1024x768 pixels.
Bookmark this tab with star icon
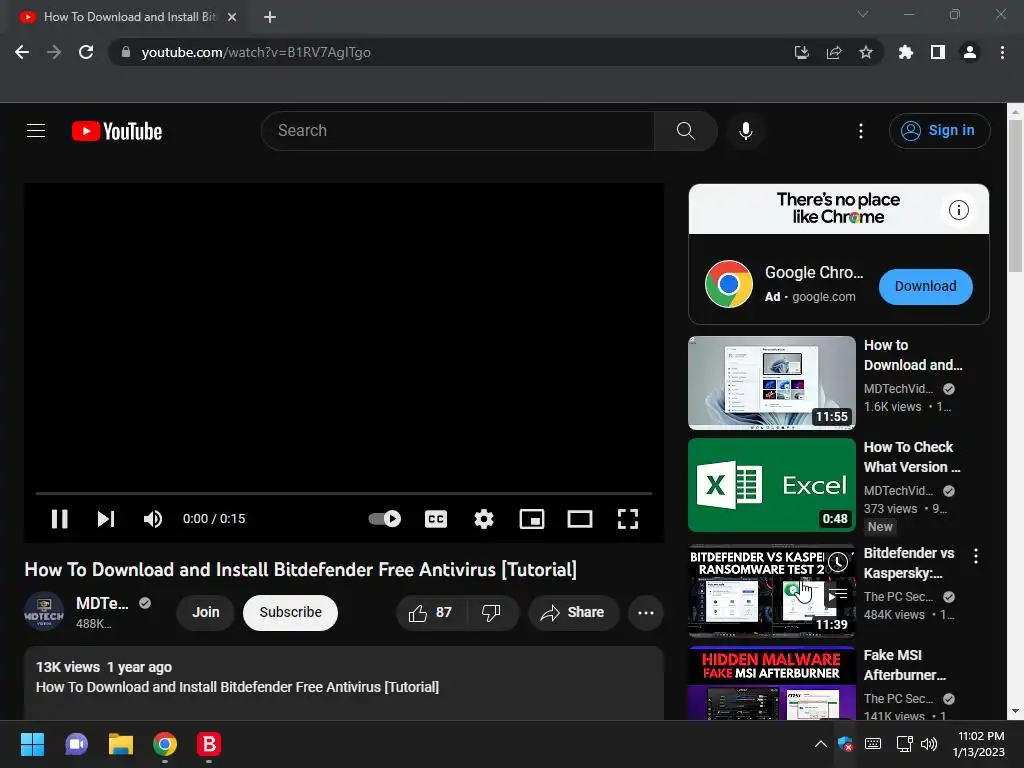tap(866, 52)
